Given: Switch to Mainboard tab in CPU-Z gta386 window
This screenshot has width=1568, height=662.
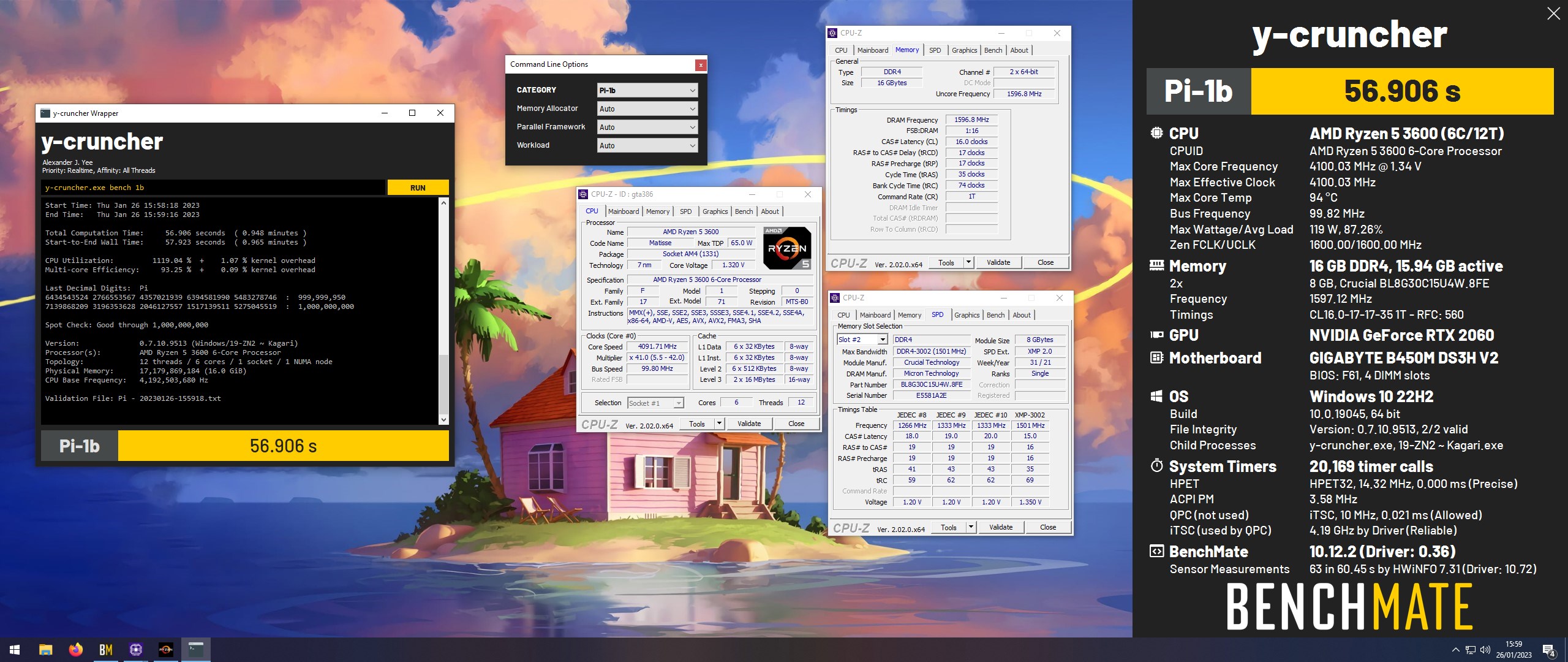Looking at the screenshot, I should tap(624, 211).
